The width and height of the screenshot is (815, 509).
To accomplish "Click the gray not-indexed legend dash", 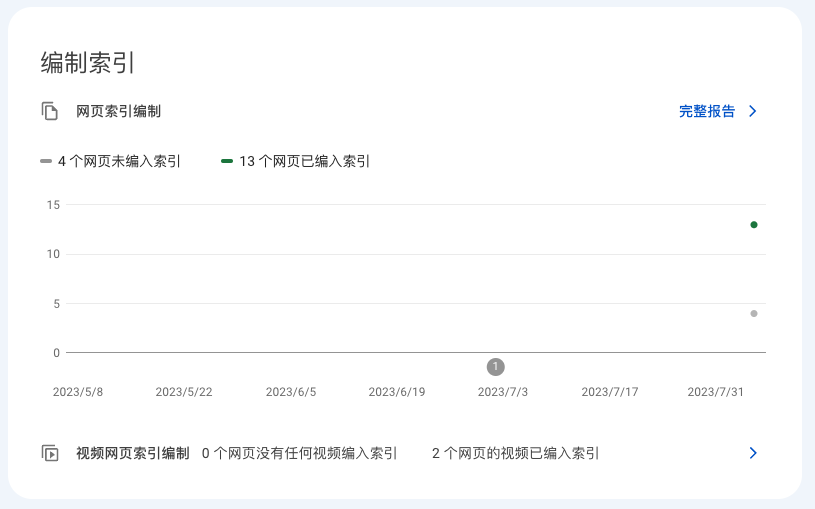I will (46, 161).
